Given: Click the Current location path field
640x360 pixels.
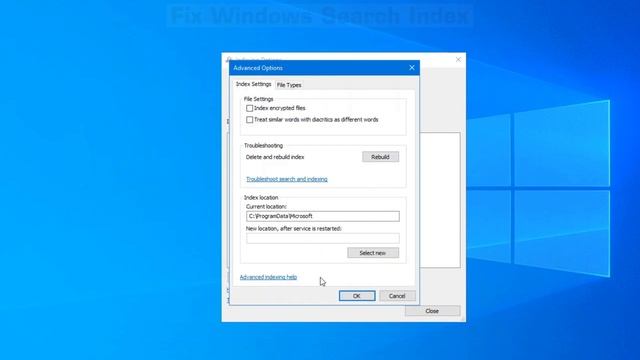Looking at the screenshot, I should [x=323, y=216].
